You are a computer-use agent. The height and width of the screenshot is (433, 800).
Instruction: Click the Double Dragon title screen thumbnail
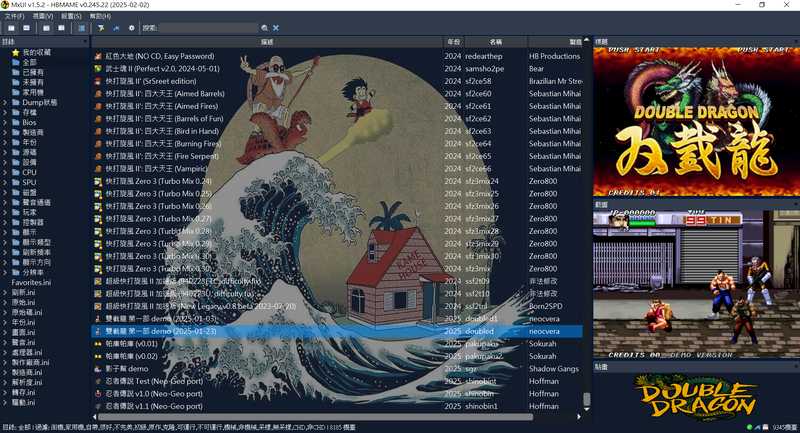[x=696, y=121]
